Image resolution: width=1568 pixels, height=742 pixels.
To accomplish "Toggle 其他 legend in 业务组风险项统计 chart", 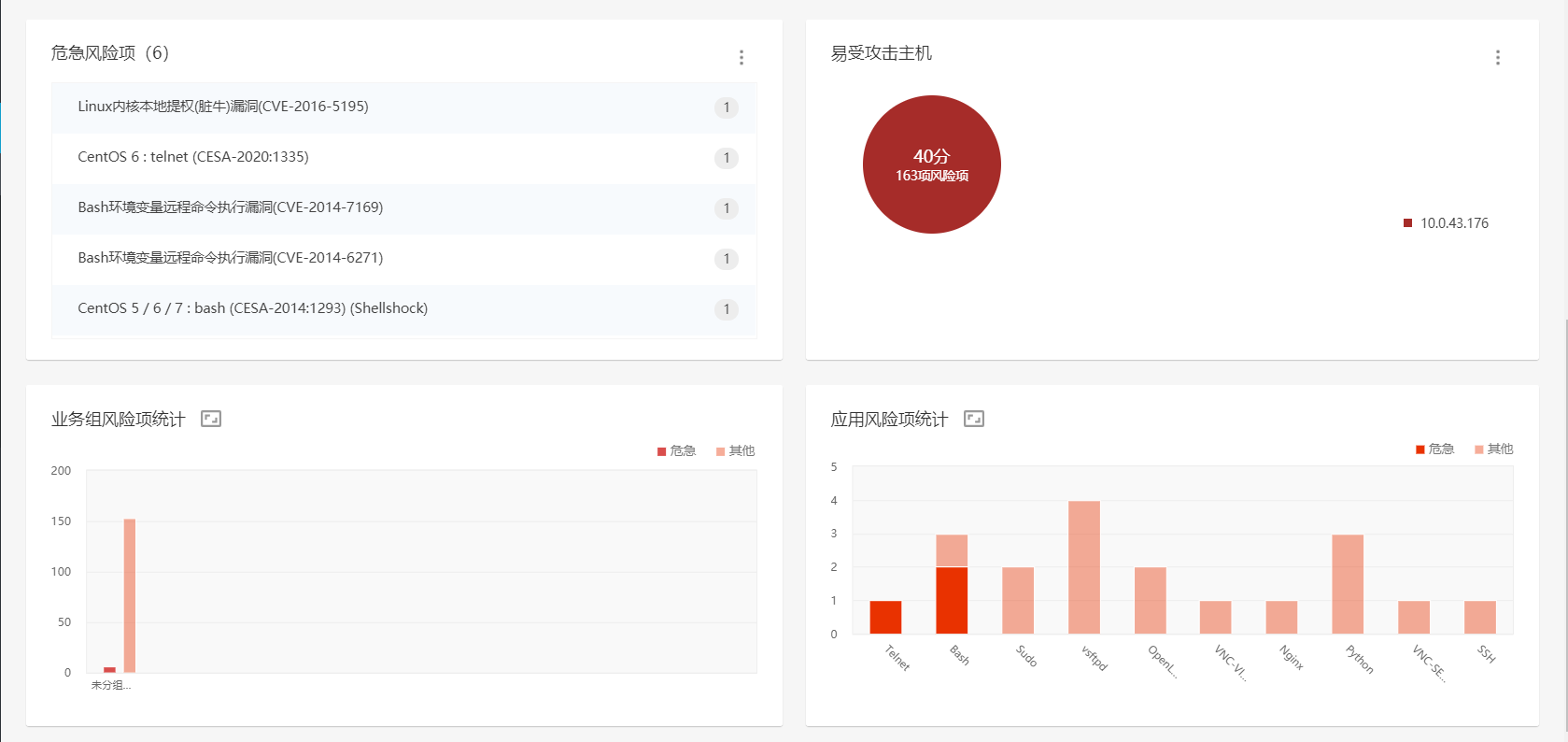I will pyautogui.click(x=735, y=451).
